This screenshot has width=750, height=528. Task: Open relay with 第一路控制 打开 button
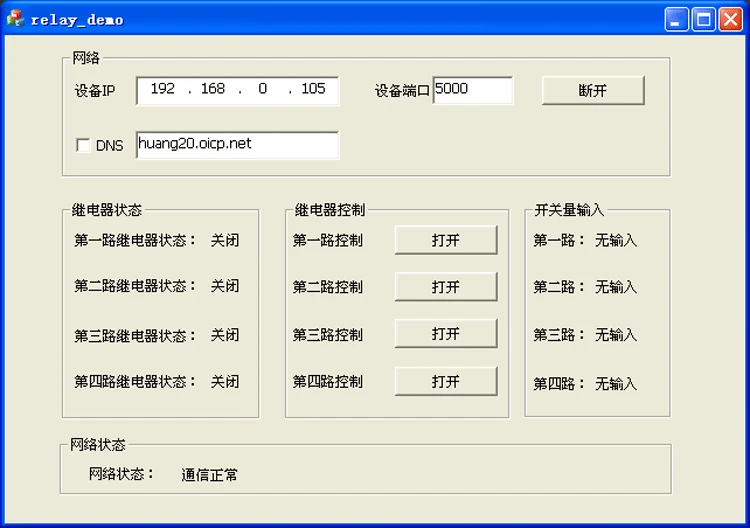(446, 240)
